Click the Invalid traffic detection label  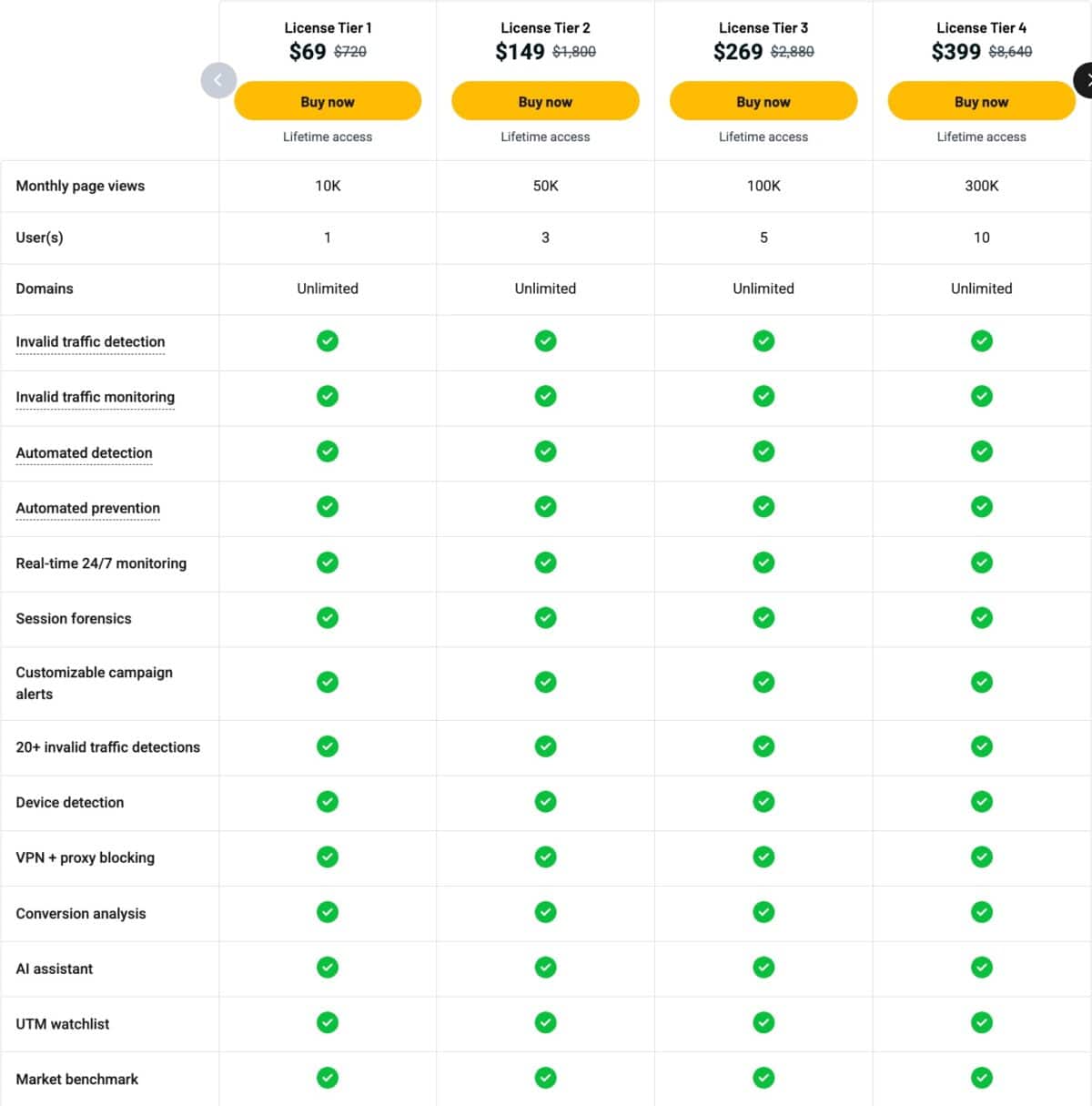(x=90, y=342)
